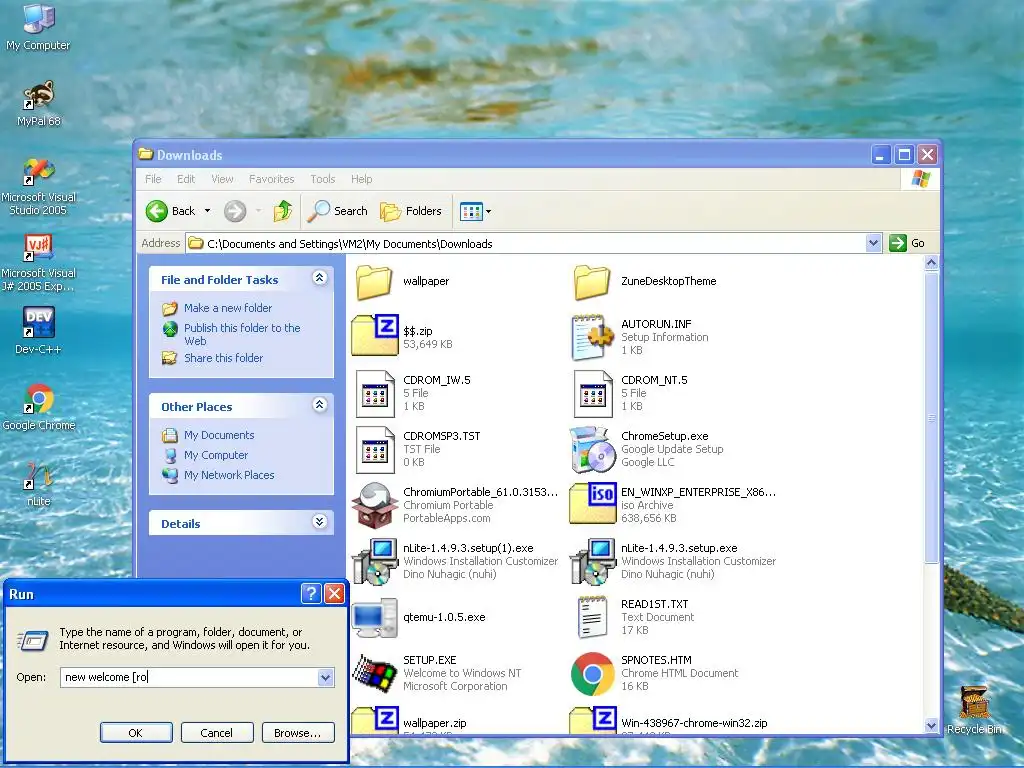Launch Google Chrome desktop shortcut

tap(39, 408)
